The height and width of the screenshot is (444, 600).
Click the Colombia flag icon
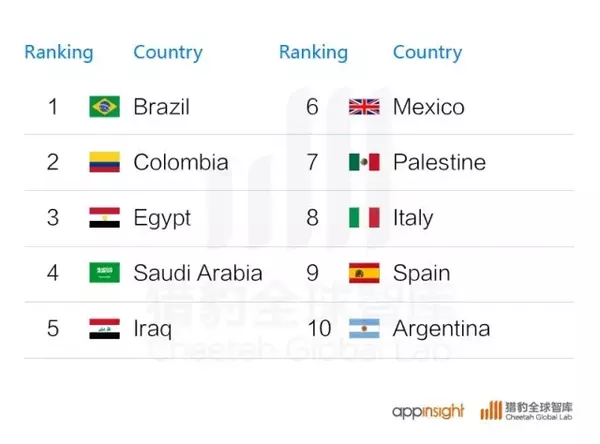coord(104,162)
